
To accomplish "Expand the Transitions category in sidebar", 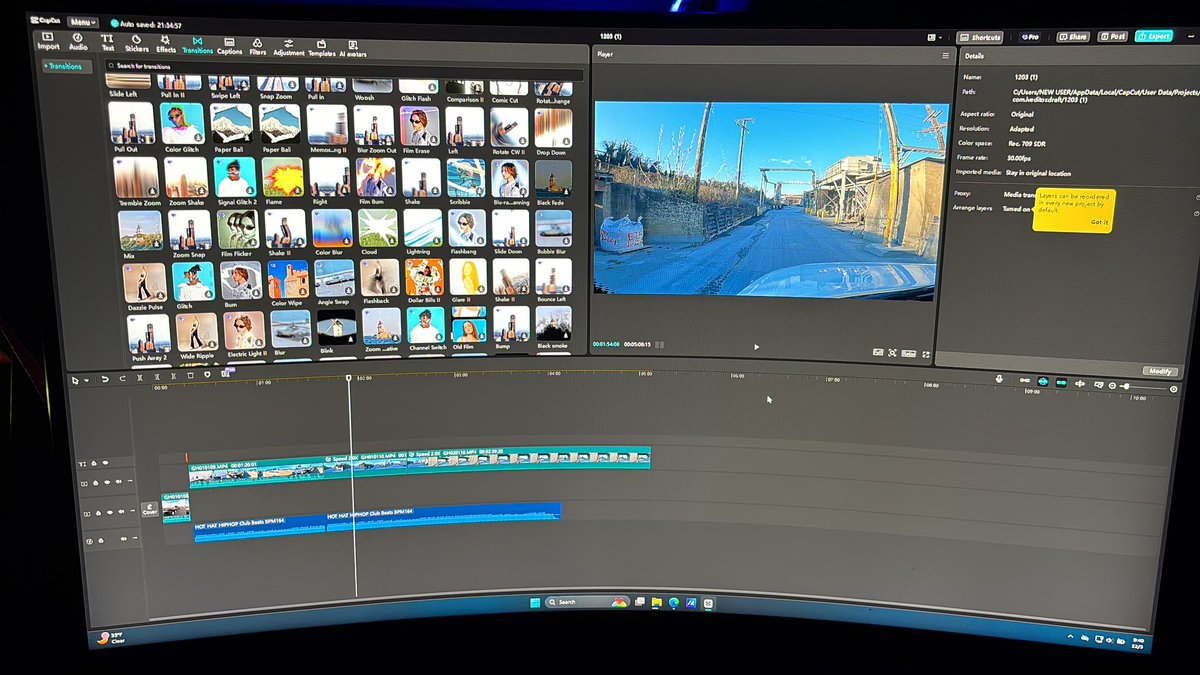I will pos(68,67).
